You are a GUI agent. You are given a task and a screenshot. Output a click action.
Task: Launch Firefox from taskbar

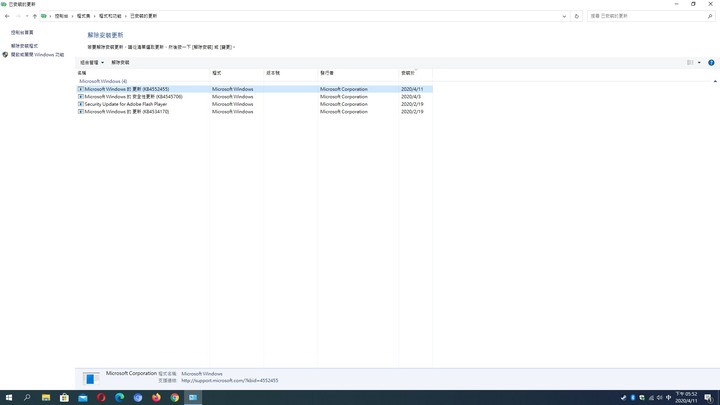(156, 398)
